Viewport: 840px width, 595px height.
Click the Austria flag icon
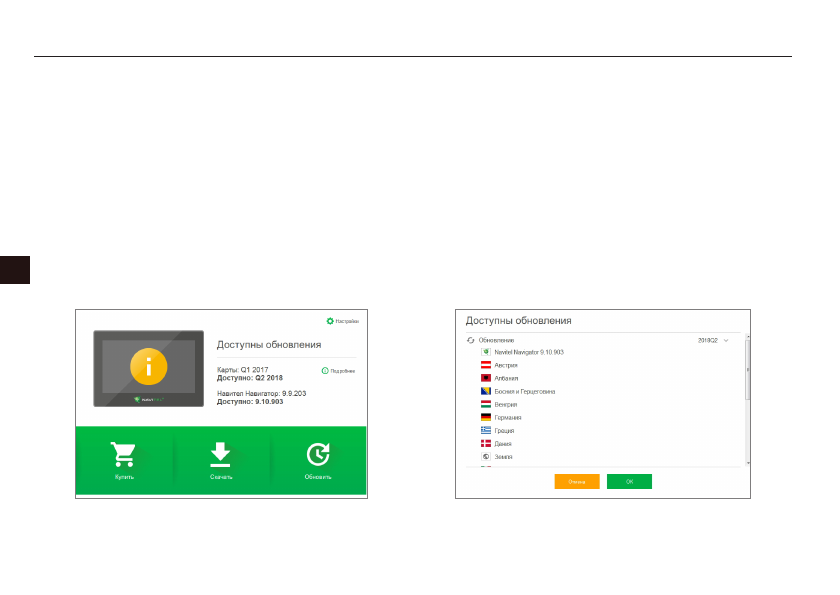485,365
